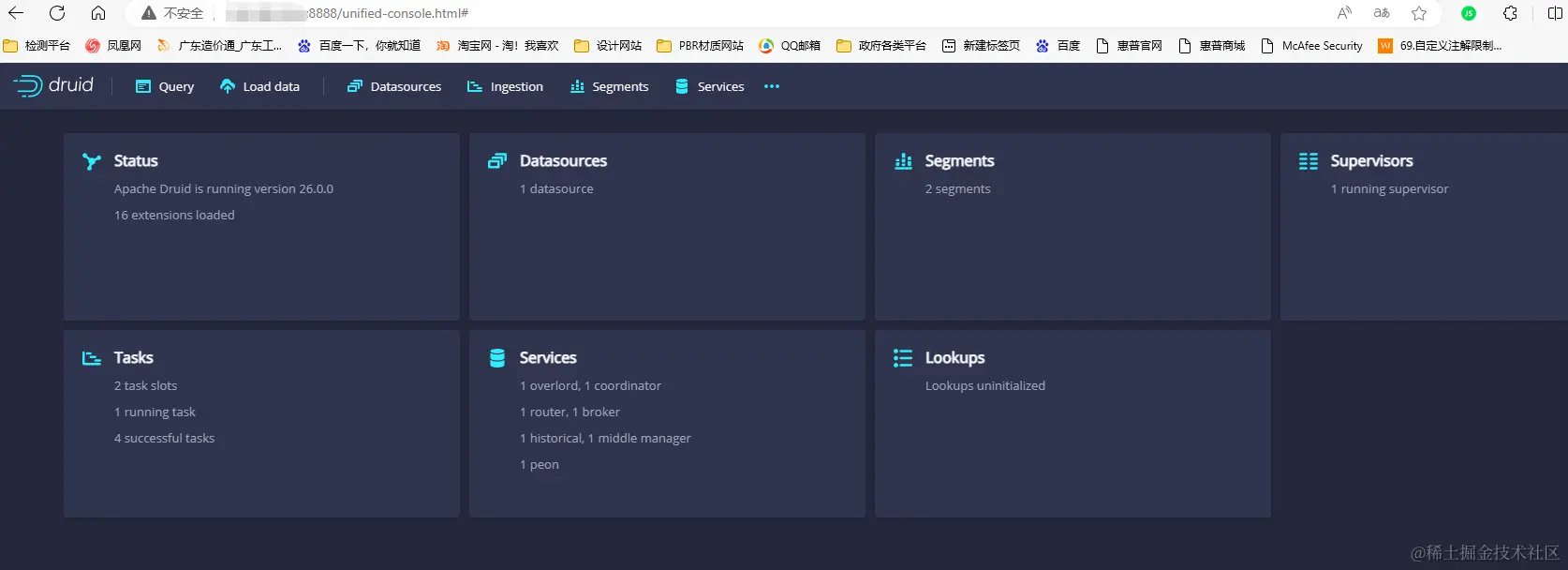Open the QQ邮箱 bookmark
This screenshot has width=1568, height=570.
790,45
